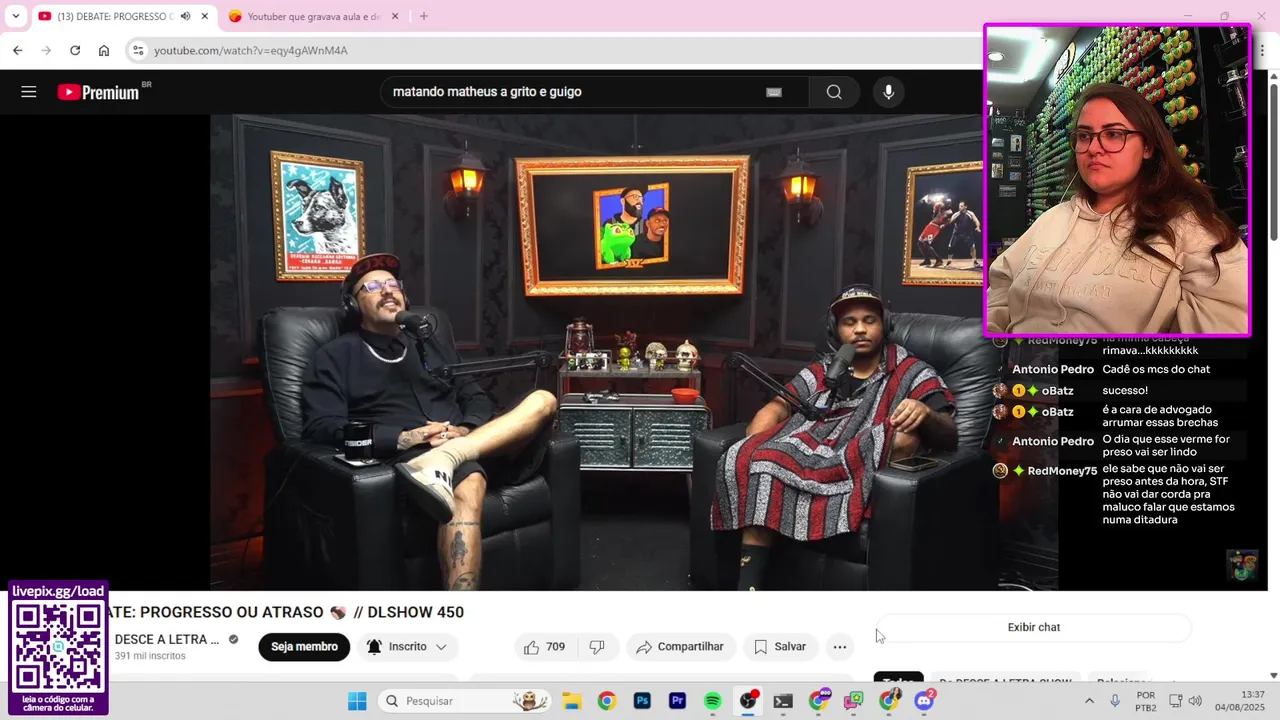Open the browser home page
The height and width of the screenshot is (720, 1280).
pos(104,50)
